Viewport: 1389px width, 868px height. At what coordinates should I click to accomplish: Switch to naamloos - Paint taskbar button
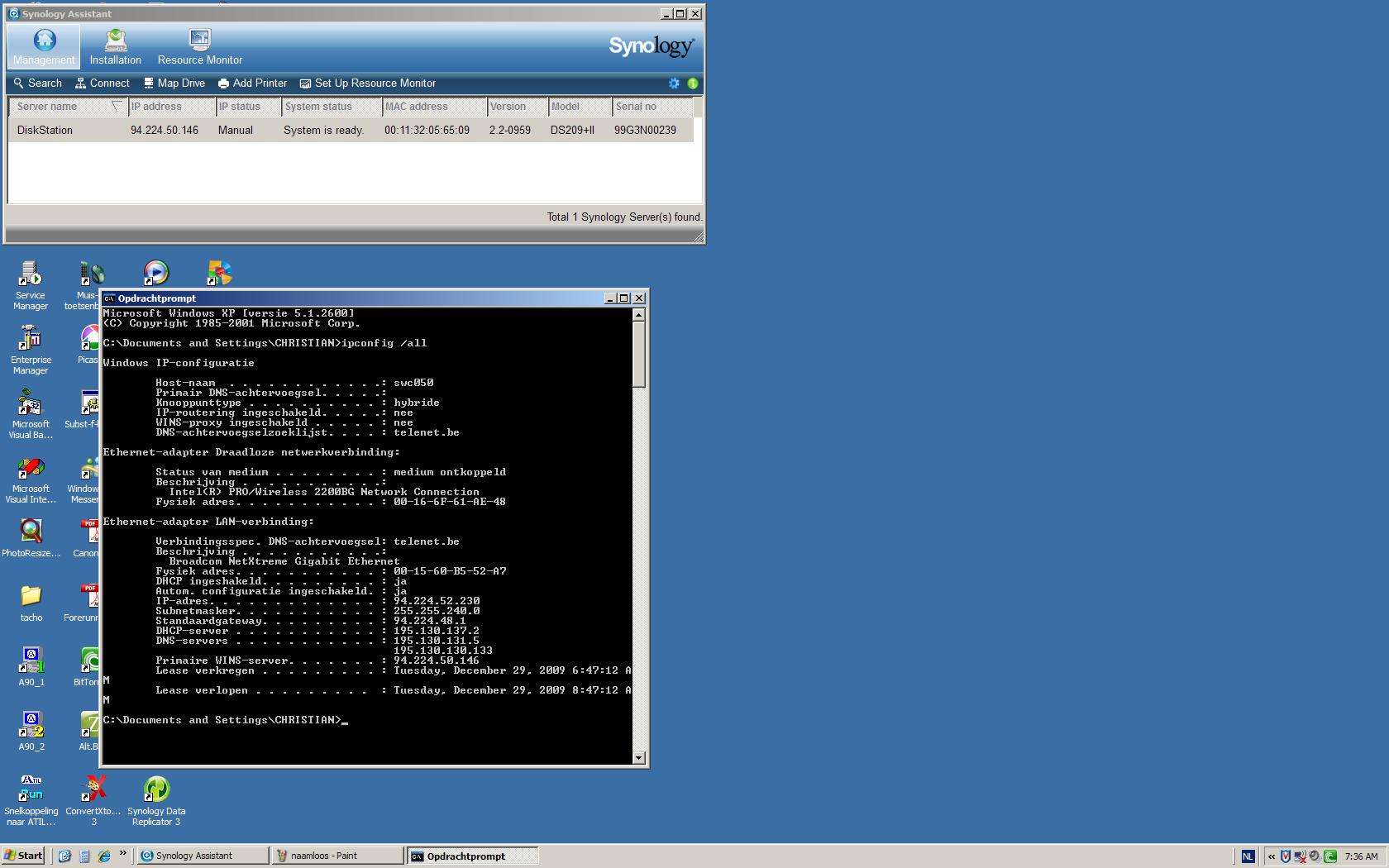click(x=337, y=856)
